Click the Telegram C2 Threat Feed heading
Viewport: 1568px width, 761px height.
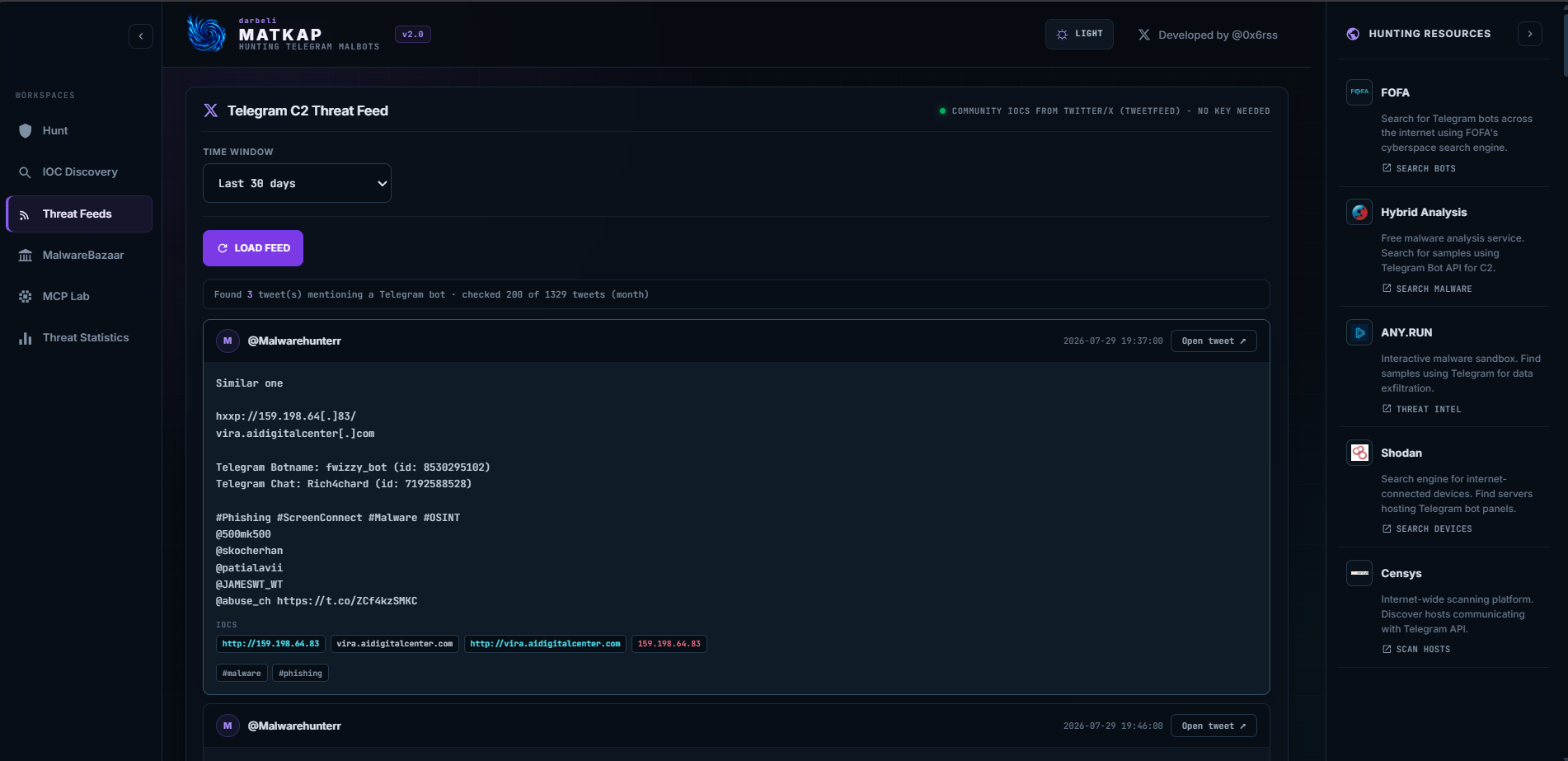tap(307, 110)
